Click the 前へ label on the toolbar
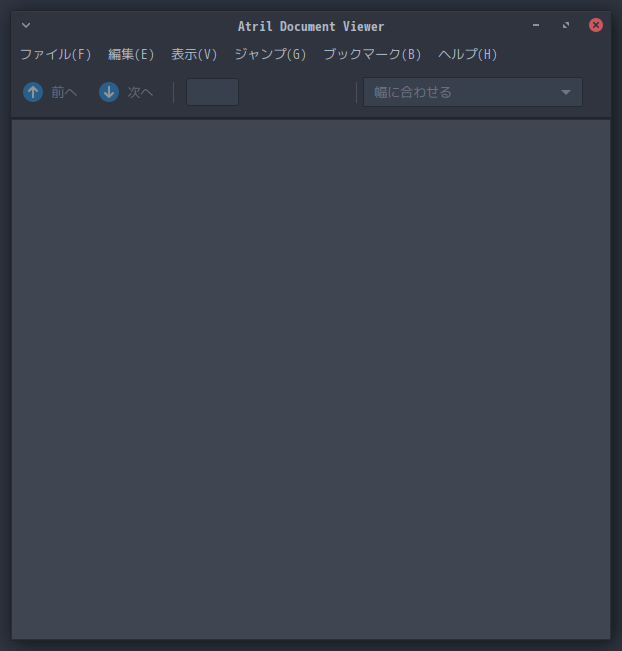This screenshot has height=651, width=622. tap(64, 92)
